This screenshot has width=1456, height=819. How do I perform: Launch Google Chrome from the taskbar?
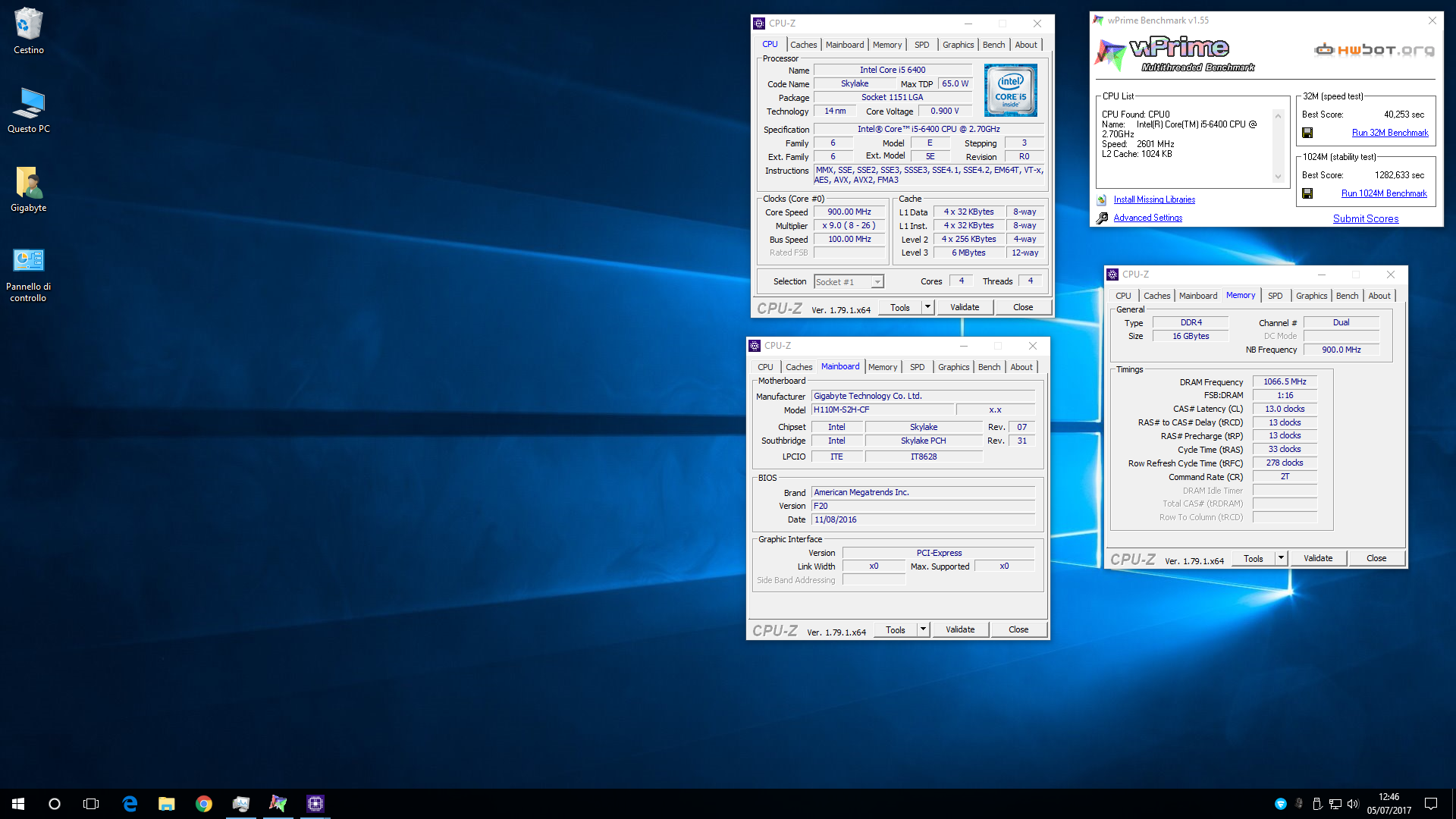[204, 804]
